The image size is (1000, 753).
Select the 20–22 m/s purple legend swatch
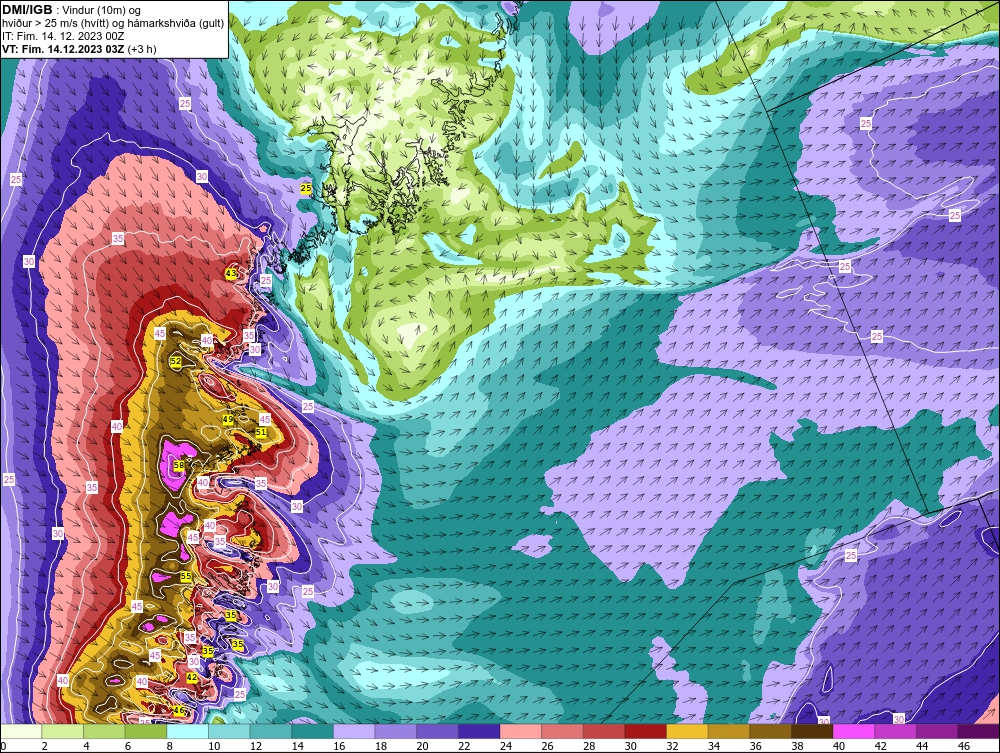click(438, 731)
